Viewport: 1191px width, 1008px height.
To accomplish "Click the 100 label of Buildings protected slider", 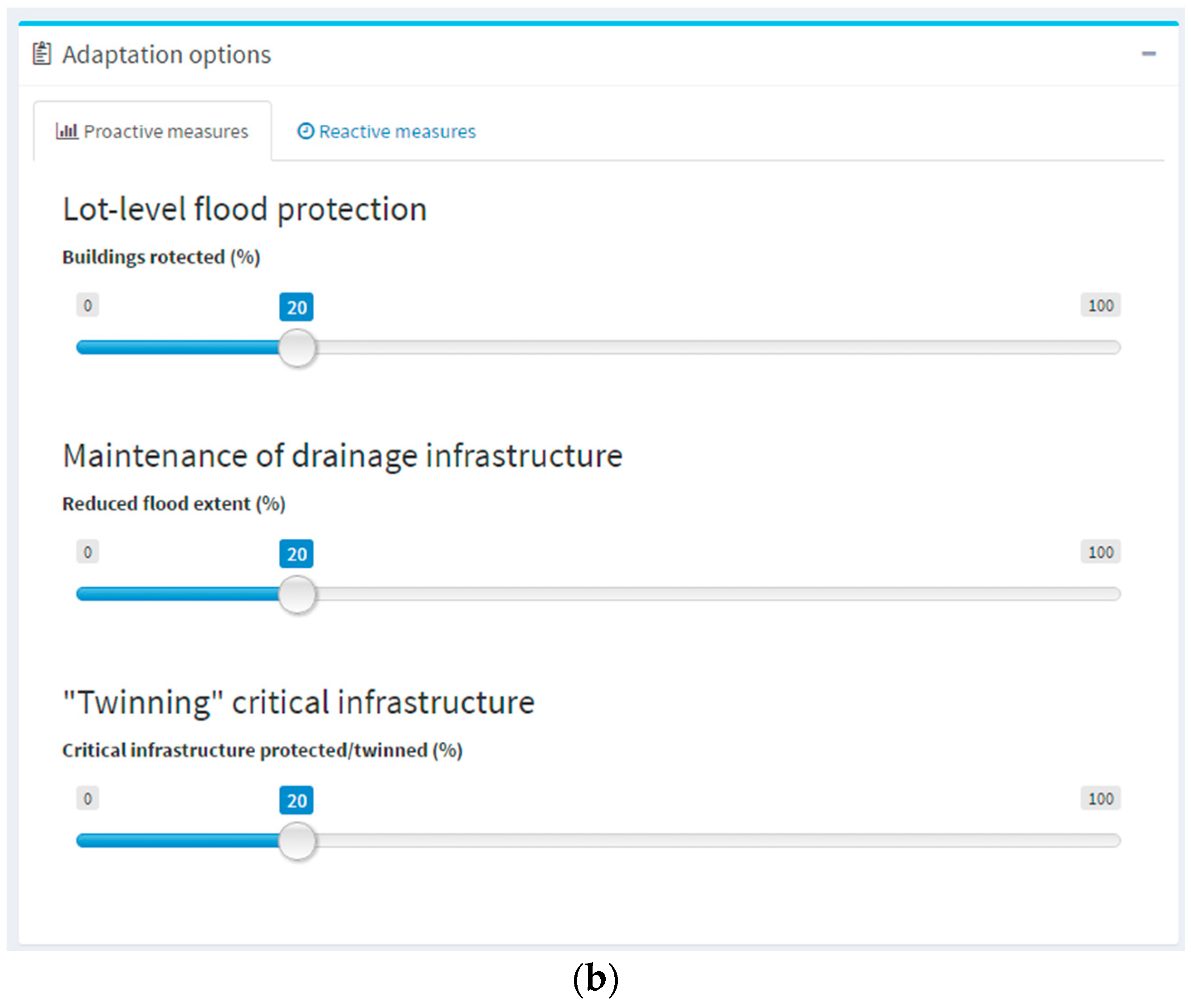I will click(x=1100, y=306).
